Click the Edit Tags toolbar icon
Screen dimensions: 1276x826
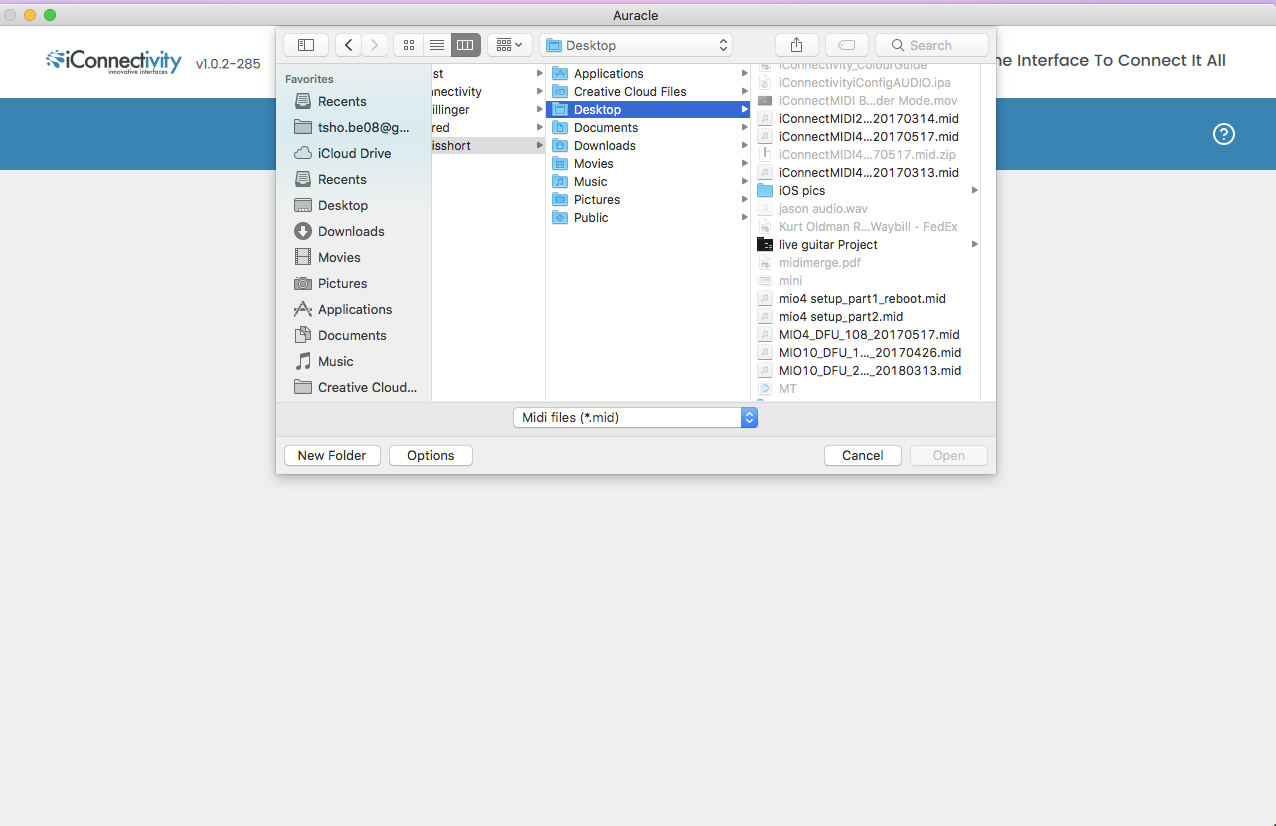(x=846, y=45)
